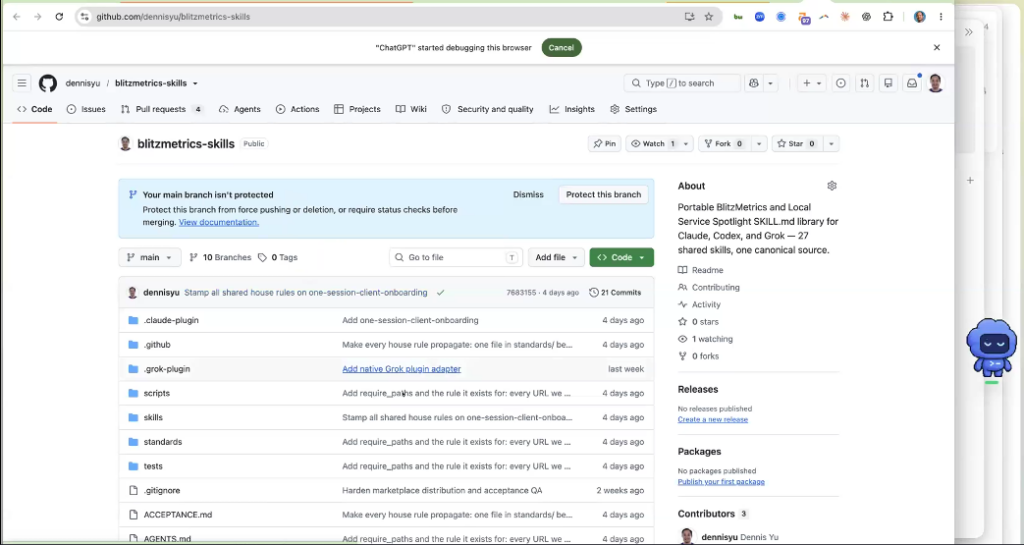Open the tests folder
Viewport: 1024px width, 545px height.
tap(153, 466)
